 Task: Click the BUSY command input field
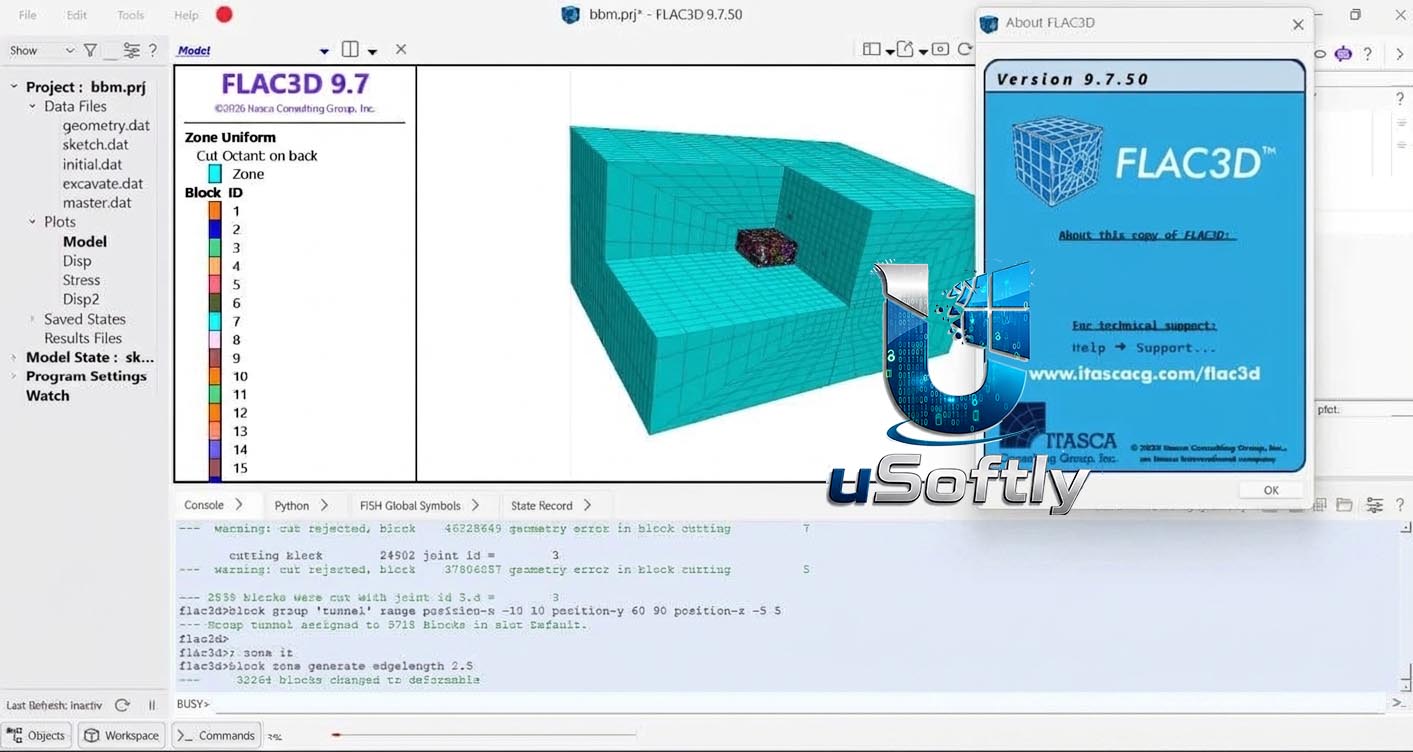pos(800,704)
